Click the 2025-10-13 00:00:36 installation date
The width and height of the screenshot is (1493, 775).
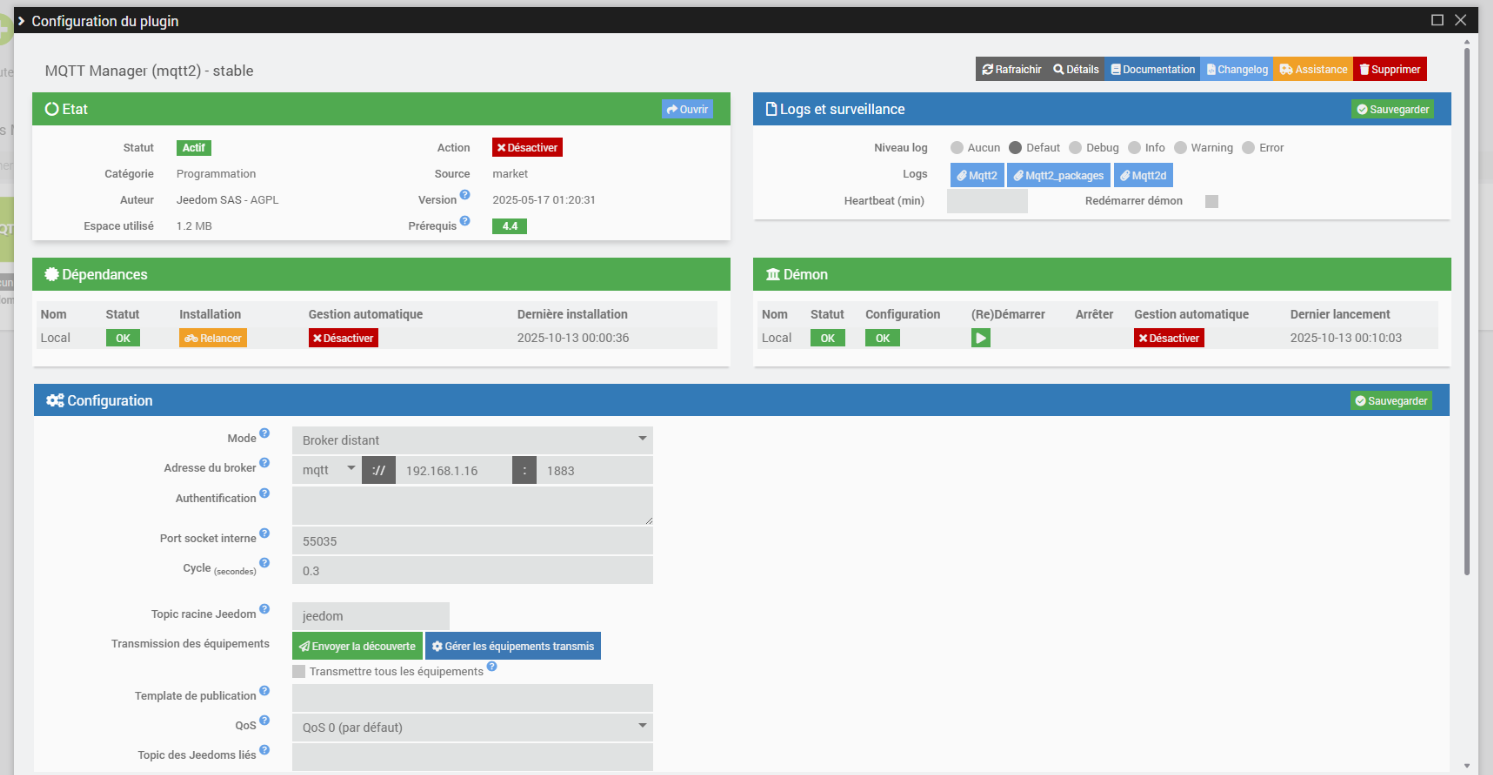click(573, 338)
